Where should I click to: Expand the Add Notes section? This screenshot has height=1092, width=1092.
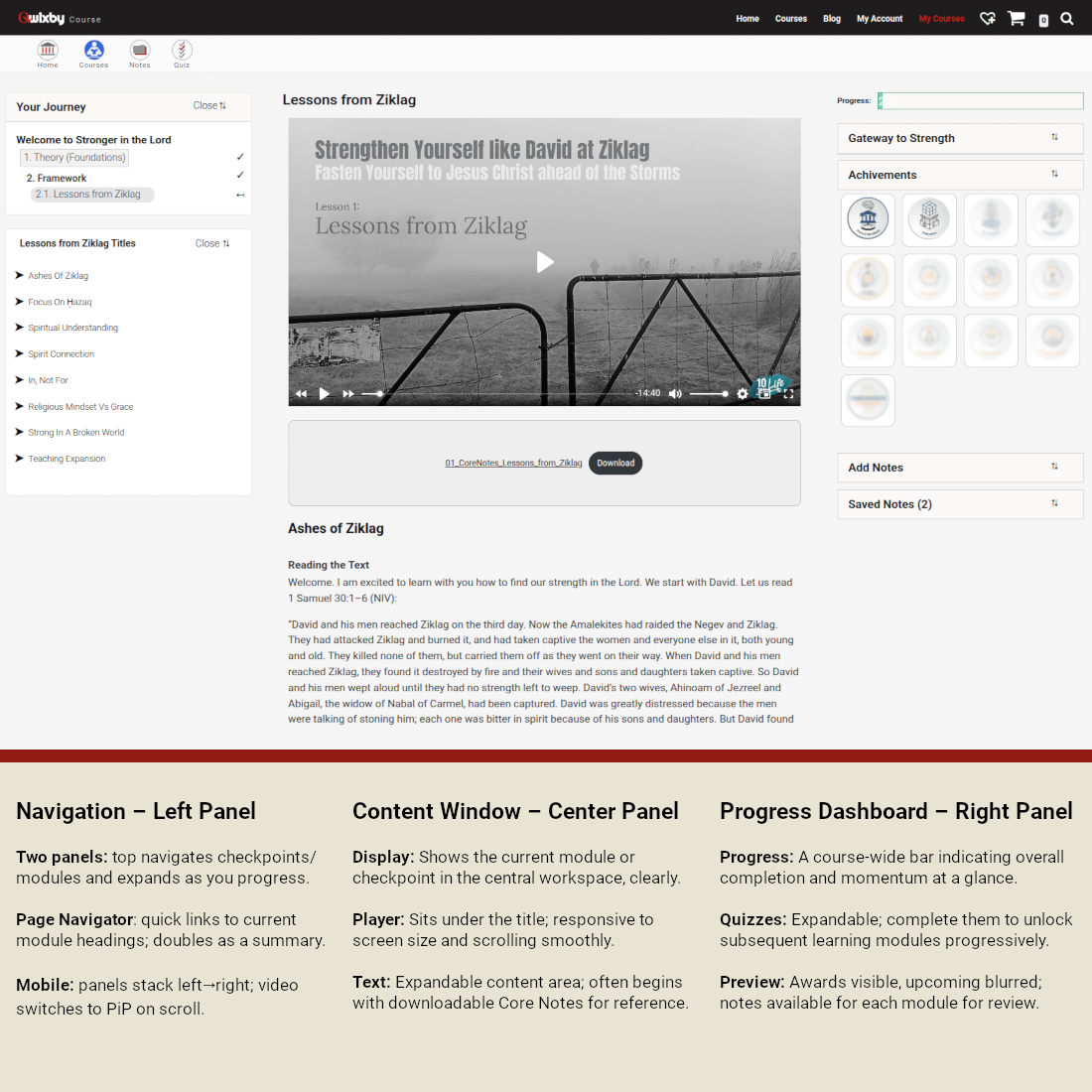point(1054,468)
